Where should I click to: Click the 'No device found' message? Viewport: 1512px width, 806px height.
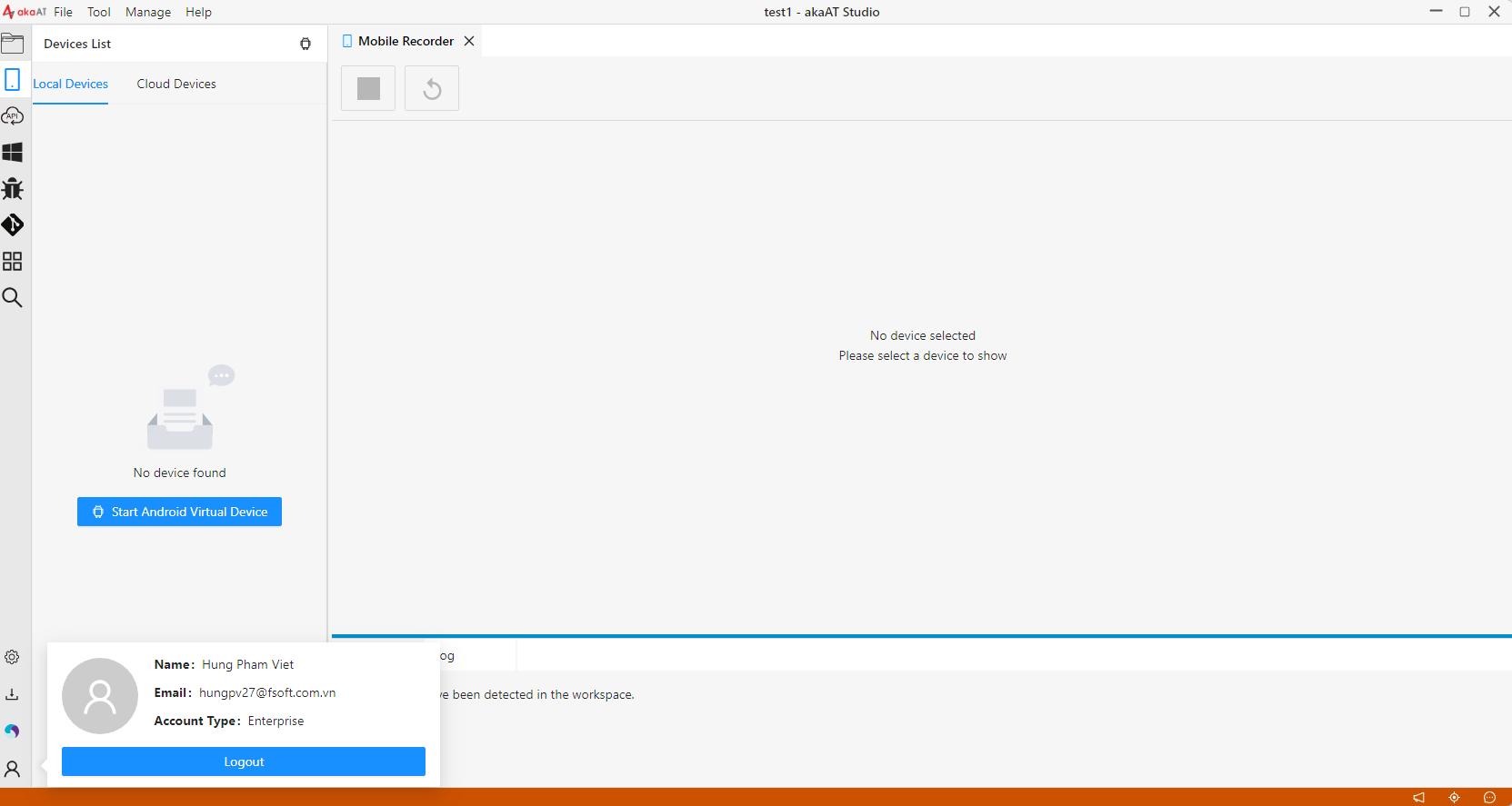click(x=180, y=473)
